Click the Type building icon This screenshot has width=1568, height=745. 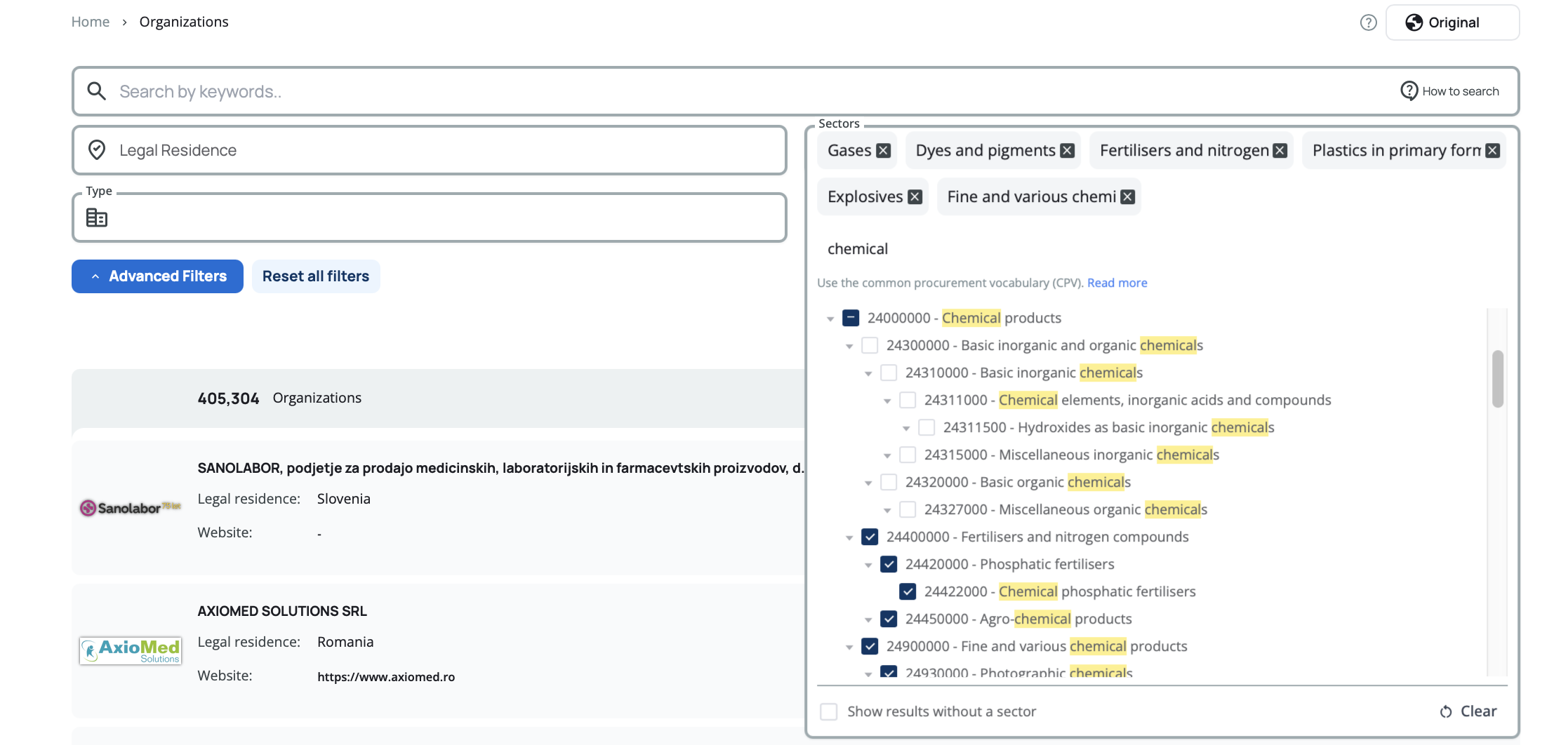(97, 218)
